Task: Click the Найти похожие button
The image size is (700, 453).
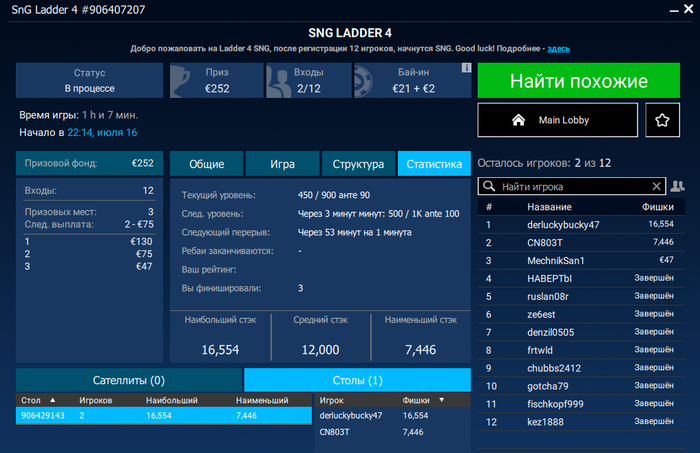Action: tap(579, 80)
